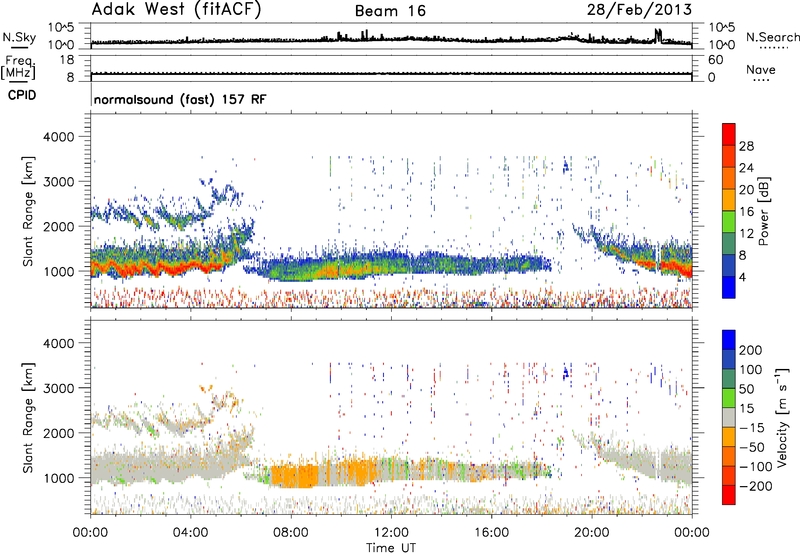This screenshot has height=554, width=800.
Task: Click the "28" Power colorbar tick label
Action: click(x=746, y=146)
